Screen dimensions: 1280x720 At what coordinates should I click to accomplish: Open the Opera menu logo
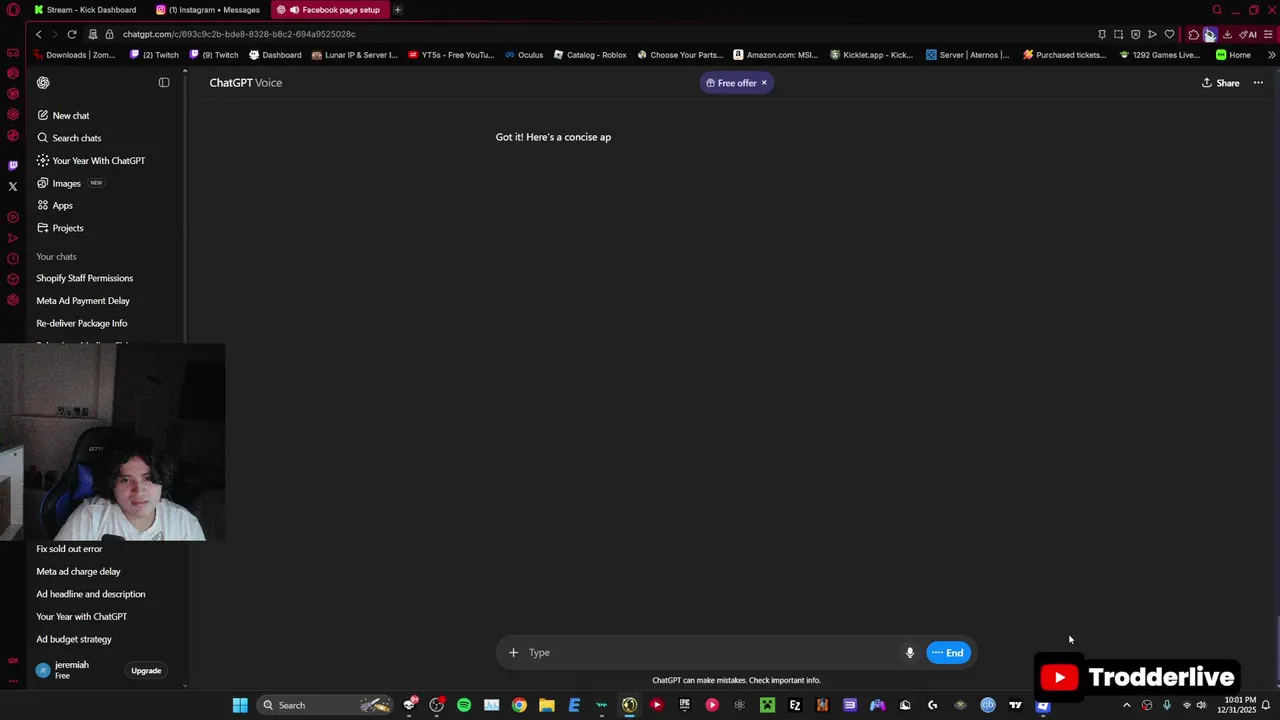click(x=13, y=10)
